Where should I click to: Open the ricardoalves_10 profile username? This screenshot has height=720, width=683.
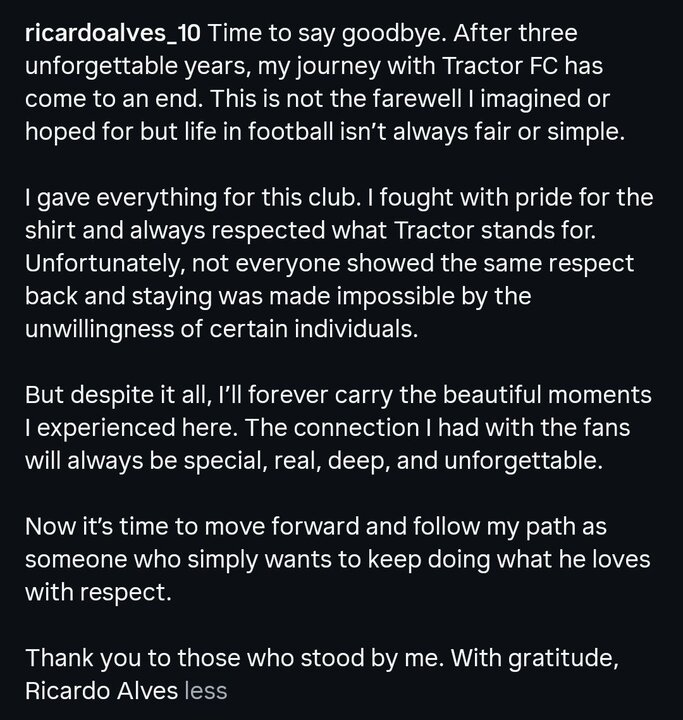(x=114, y=33)
